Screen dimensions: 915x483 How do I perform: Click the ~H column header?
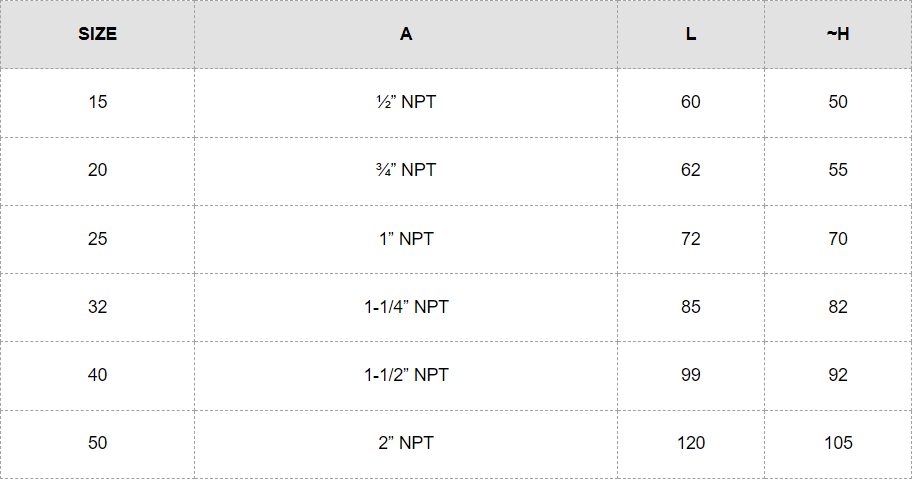(837, 34)
